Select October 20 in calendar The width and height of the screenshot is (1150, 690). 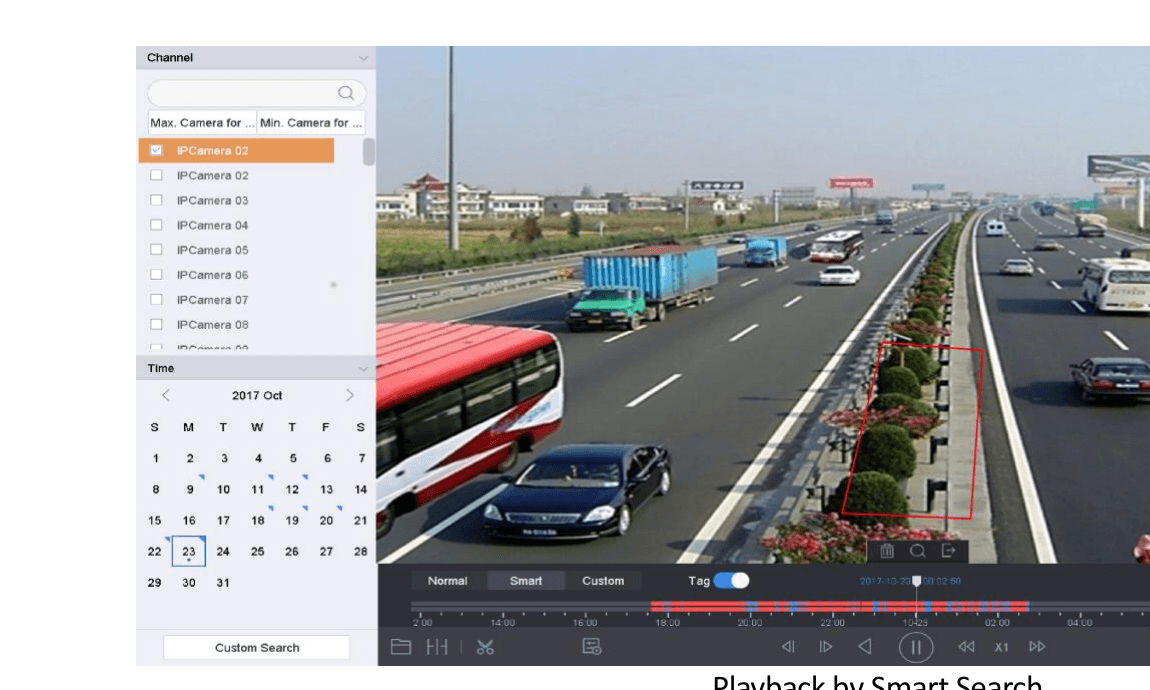[326, 521]
